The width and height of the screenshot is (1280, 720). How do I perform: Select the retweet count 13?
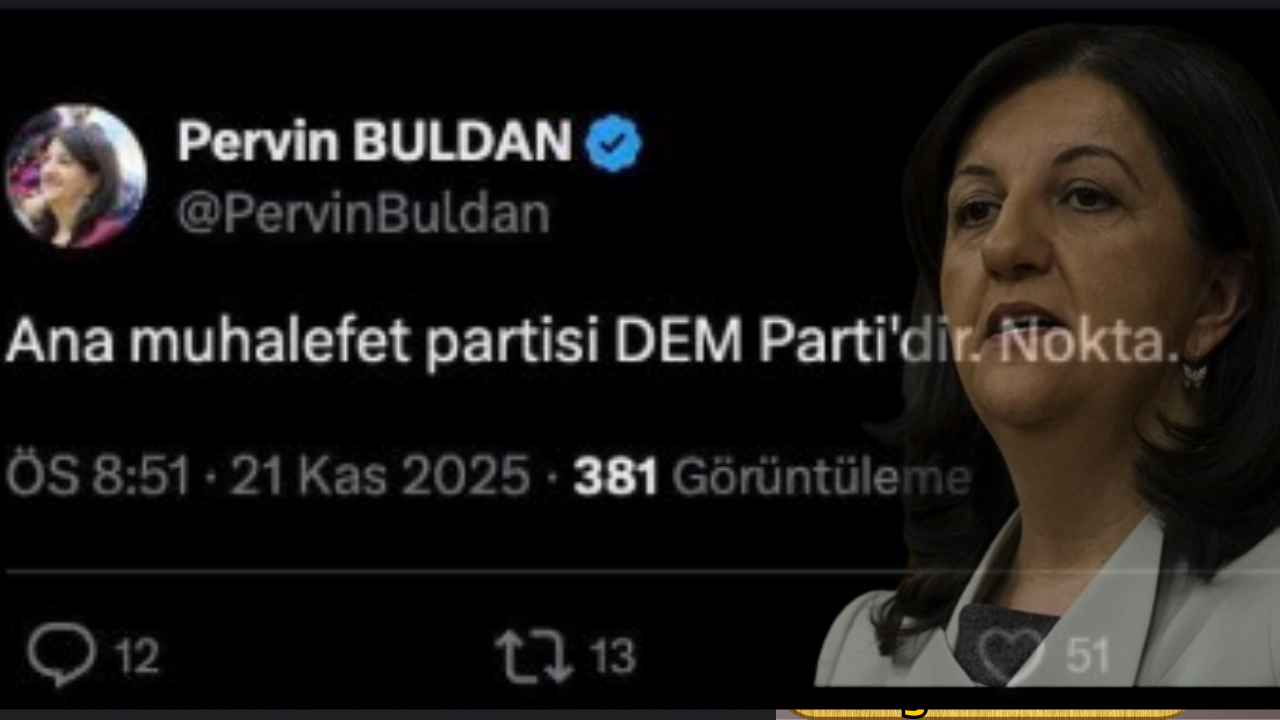(611, 657)
